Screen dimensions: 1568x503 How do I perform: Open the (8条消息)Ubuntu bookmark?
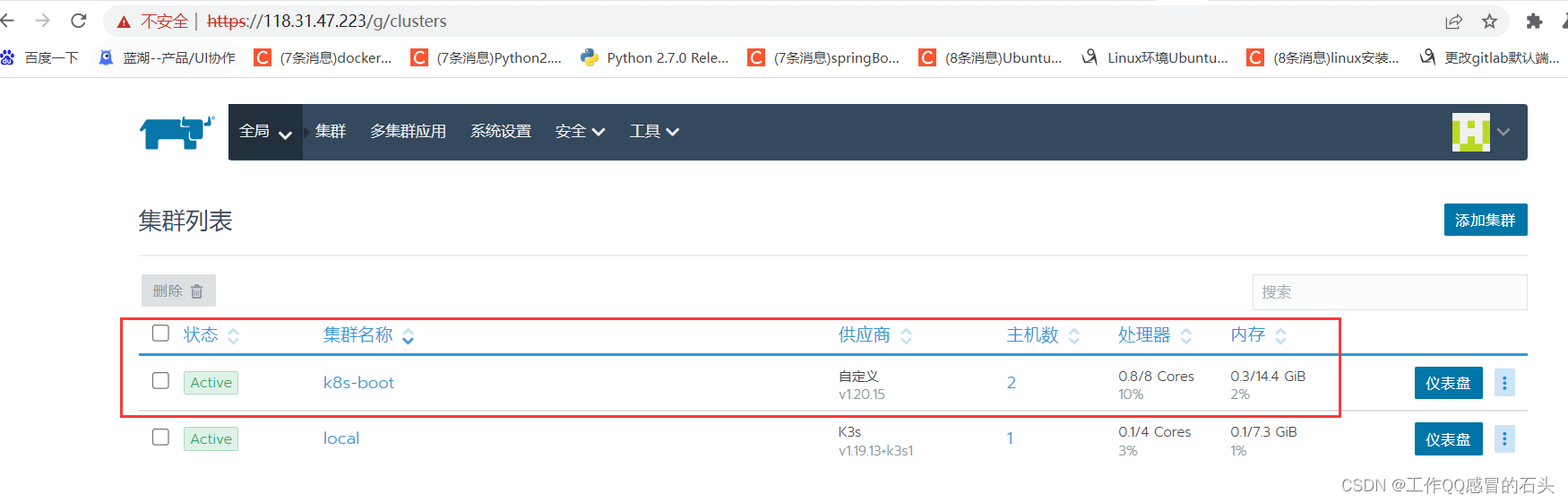(991, 57)
